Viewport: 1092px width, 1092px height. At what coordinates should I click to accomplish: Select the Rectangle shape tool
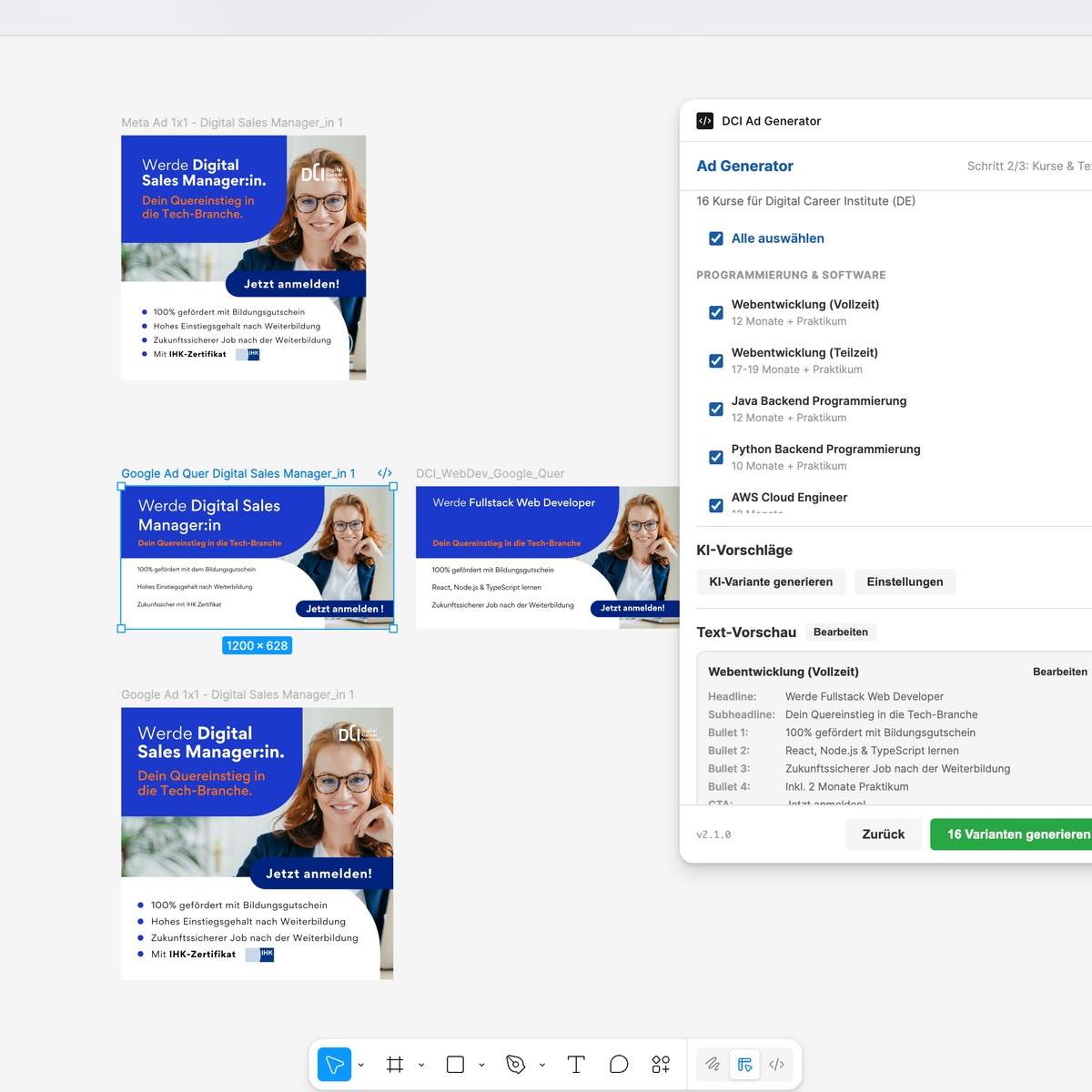[456, 1064]
